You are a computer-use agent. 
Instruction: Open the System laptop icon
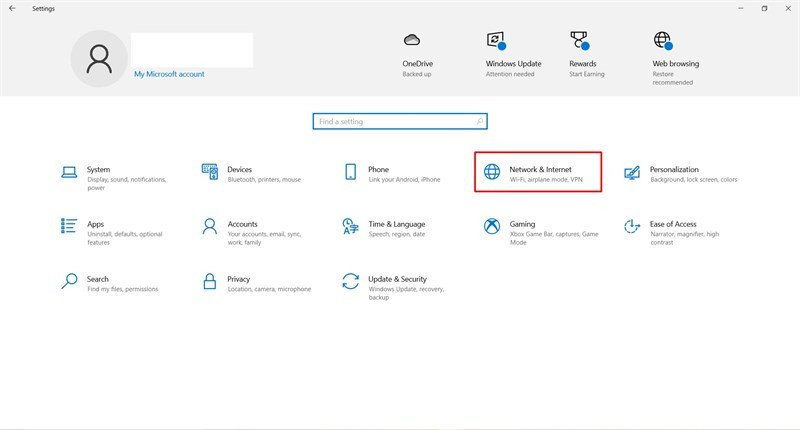coord(69,172)
